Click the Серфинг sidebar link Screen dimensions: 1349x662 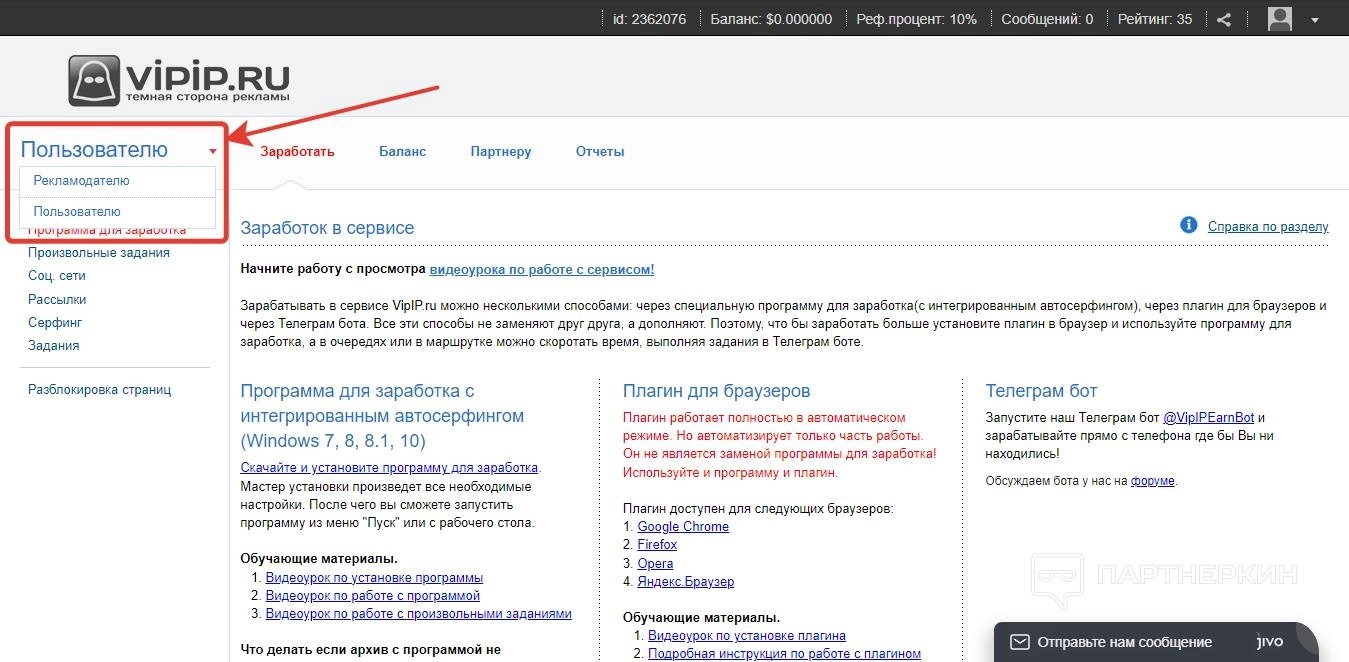point(55,323)
